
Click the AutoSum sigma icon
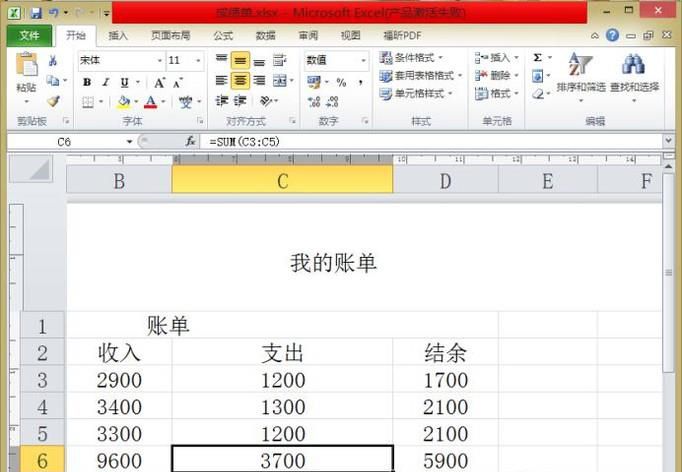[538, 59]
